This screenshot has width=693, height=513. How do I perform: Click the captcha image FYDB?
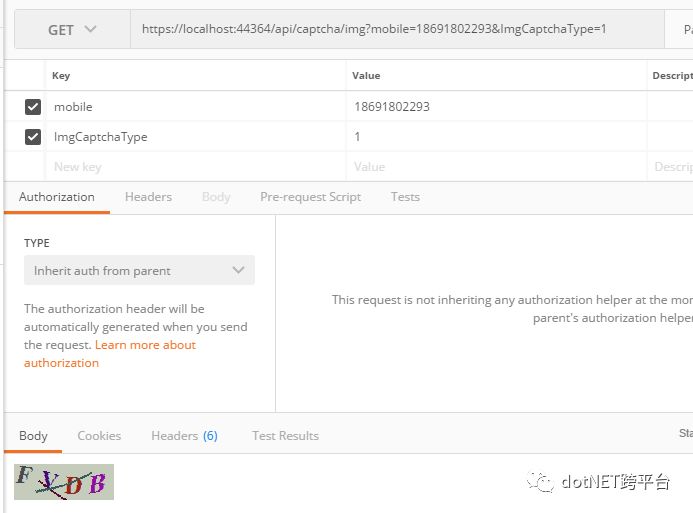point(64,482)
